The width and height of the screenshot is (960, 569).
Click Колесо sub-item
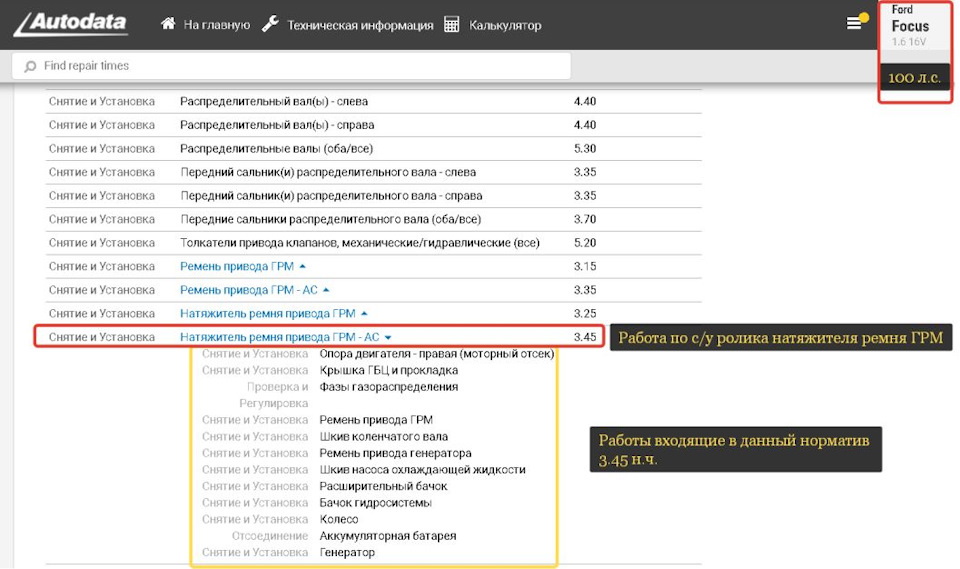[339, 519]
